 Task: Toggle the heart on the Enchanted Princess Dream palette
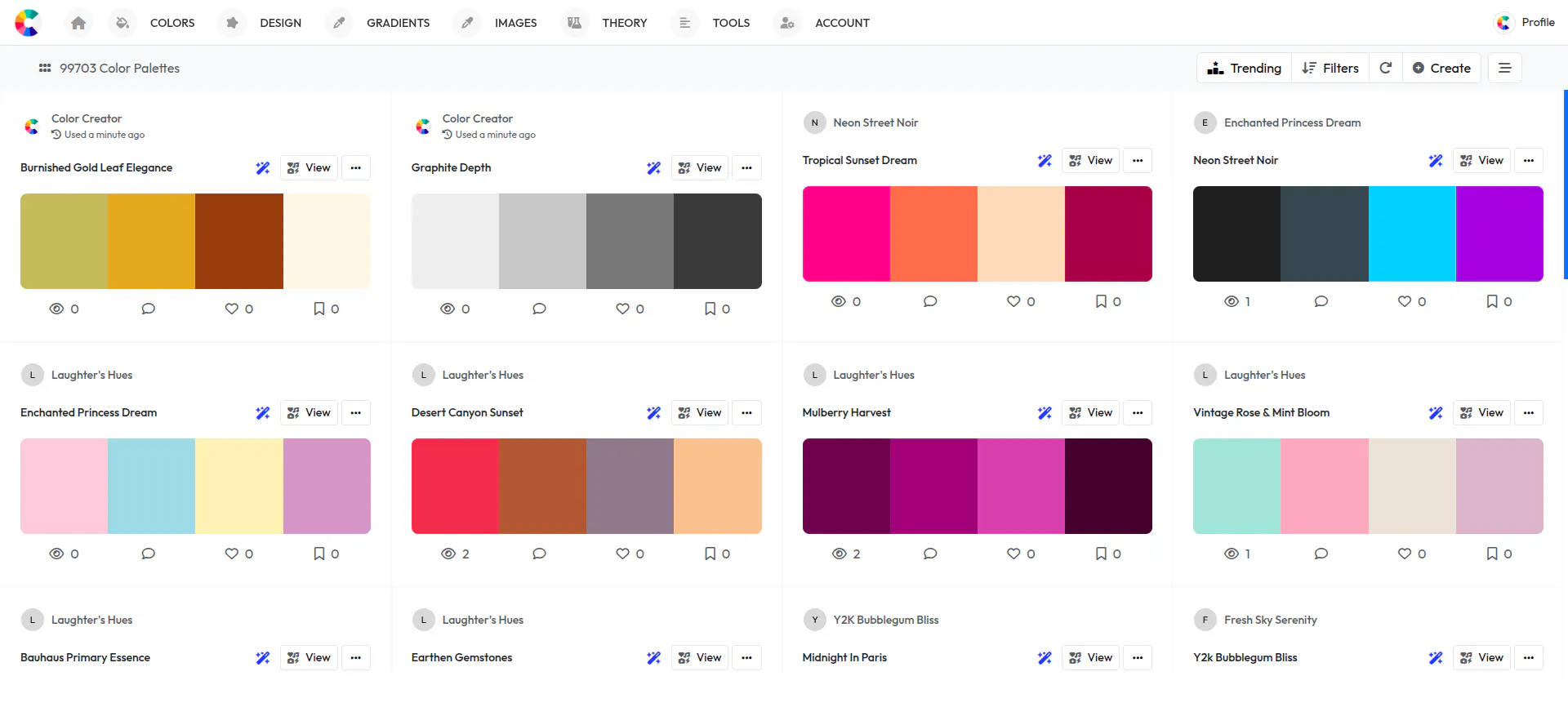point(232,554)
